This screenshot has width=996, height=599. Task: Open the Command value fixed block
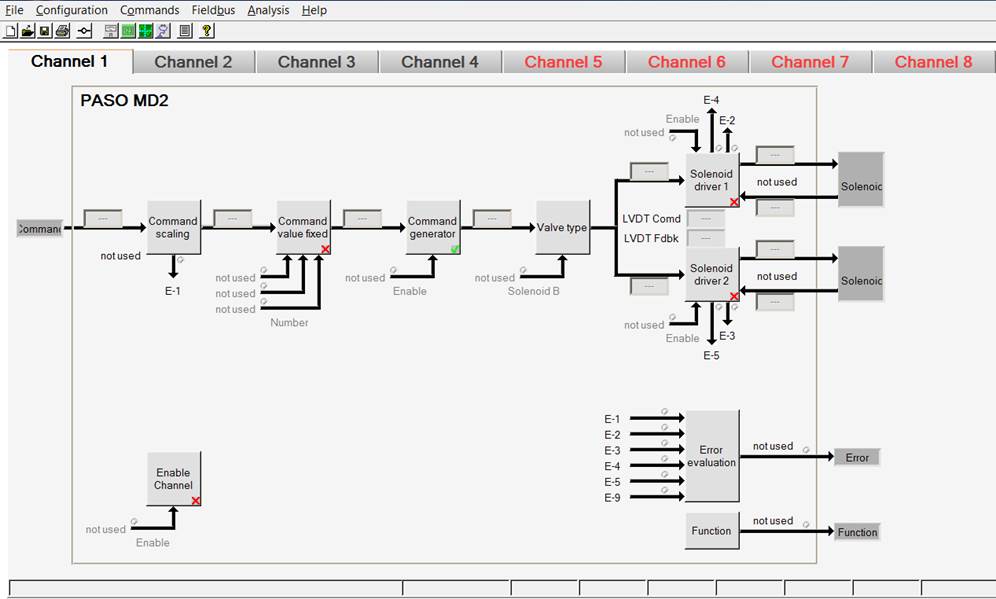(x=303, y=227)
